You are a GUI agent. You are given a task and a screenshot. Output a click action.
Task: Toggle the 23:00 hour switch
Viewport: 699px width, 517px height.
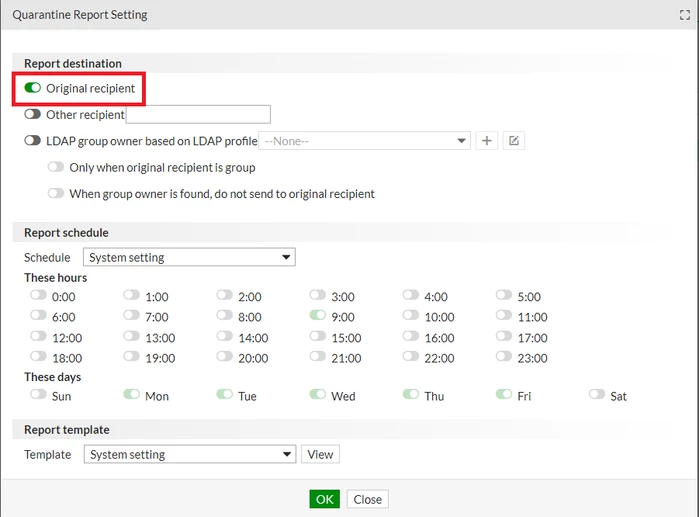[x=504, y=356]
